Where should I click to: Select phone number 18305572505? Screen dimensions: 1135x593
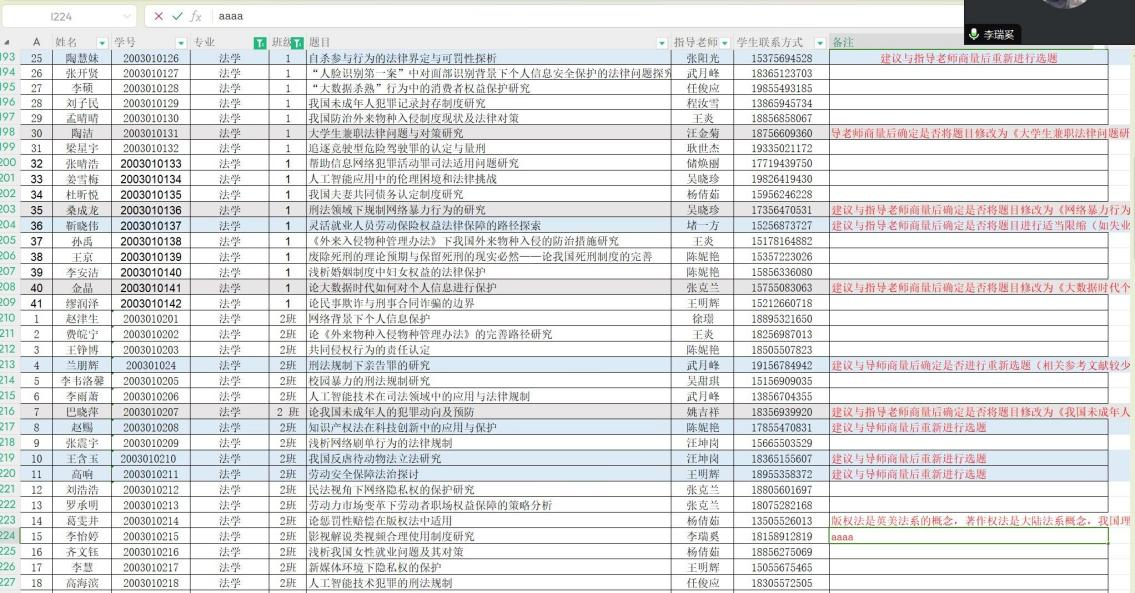781,583
